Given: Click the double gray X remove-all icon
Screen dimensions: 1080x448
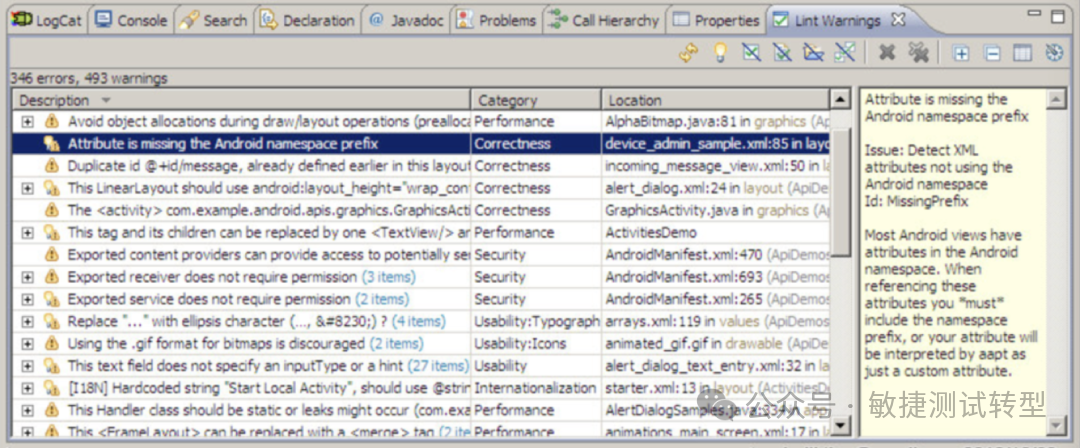Looking at the screenshot, I should click(x=918, y=52).
